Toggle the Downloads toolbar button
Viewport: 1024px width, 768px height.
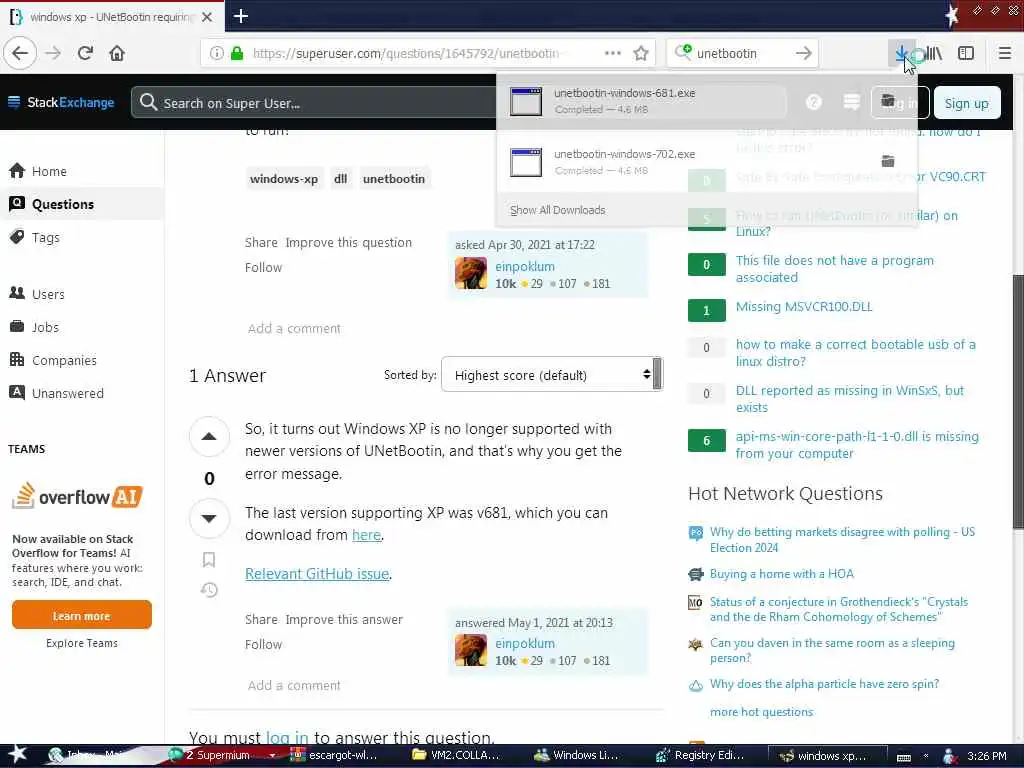(x=901, y=53)
